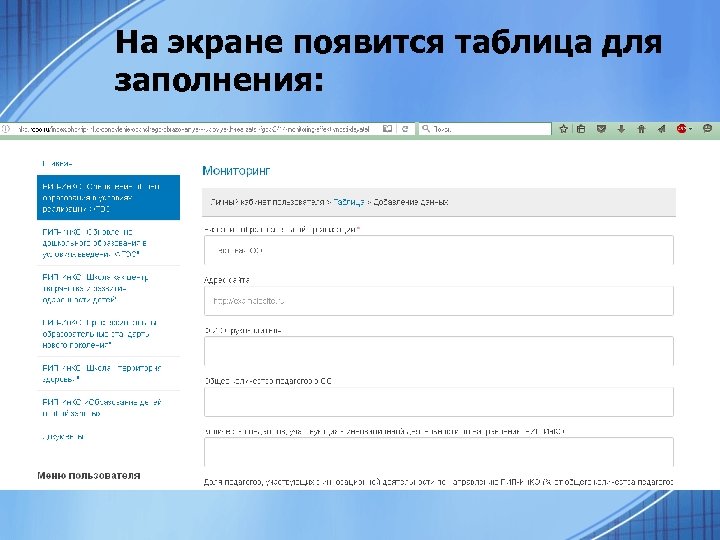Click the organization name input field
This screenshot has width=720, height=540.
coord(439,250)
